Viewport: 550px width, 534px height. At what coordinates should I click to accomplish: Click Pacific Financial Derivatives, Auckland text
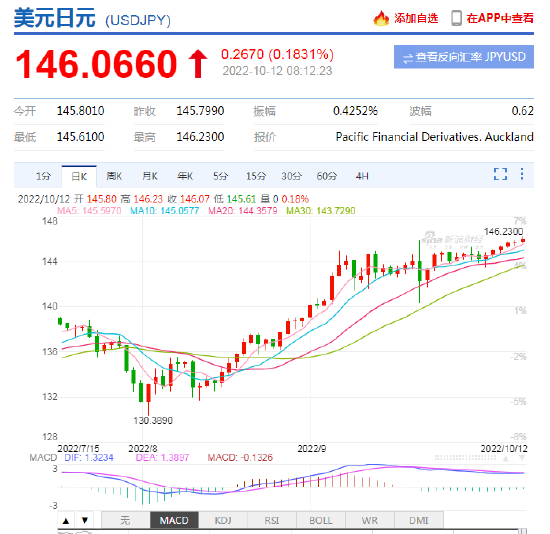point(435,137)
